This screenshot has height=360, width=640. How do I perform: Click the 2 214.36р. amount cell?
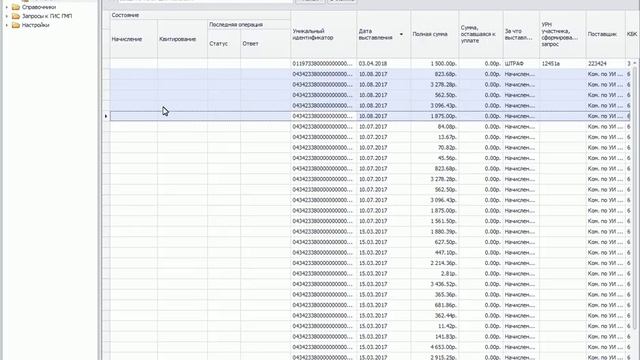pos(435,263)
